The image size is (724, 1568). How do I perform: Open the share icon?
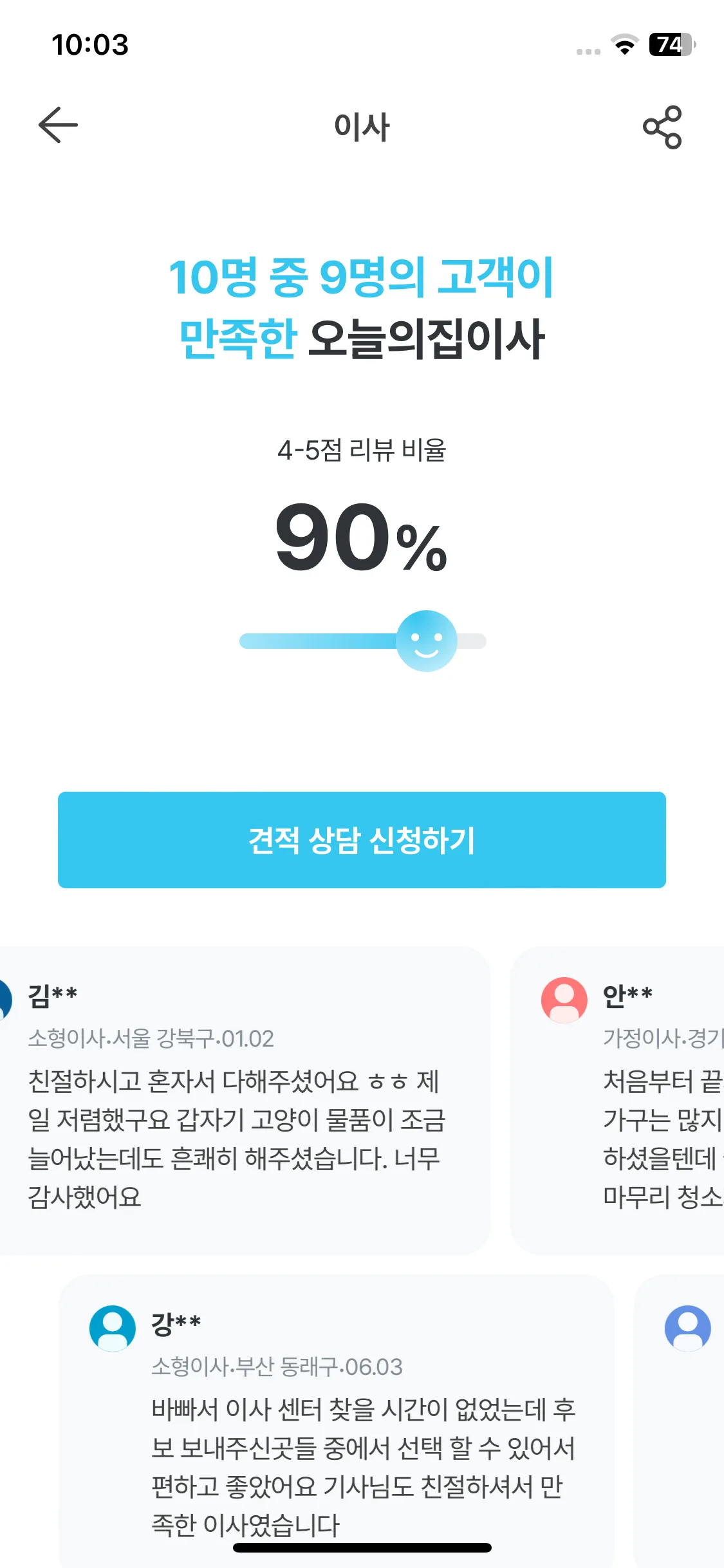pos(662,127)
